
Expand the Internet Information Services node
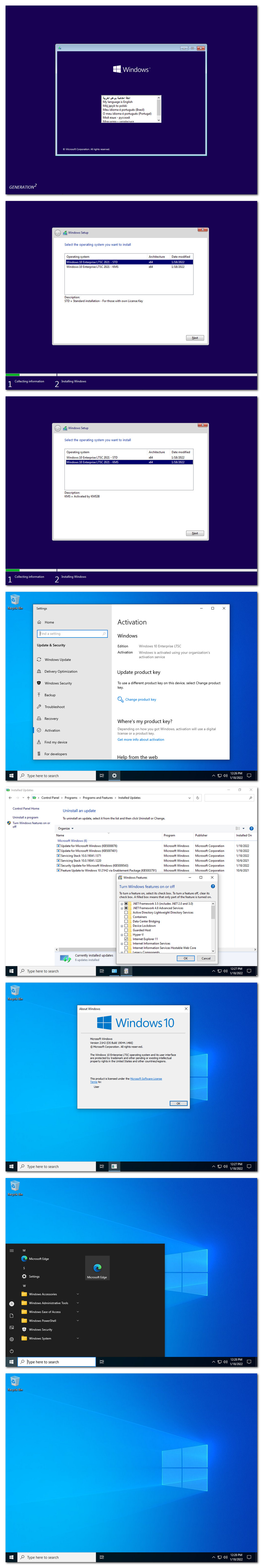(122, 944)
